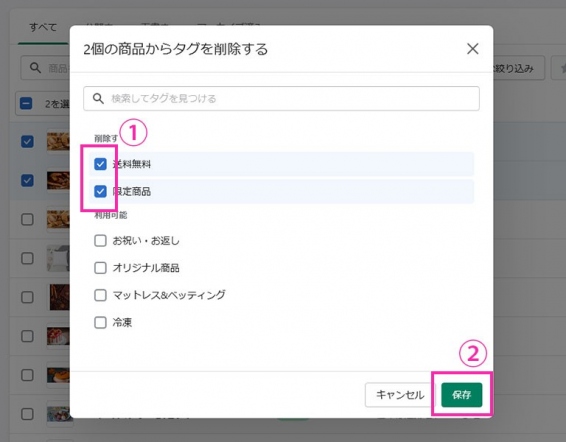The image size is (566, 442).
Task: Close the tag removal dialog
Action: pyautogui.click(x=473, y=49)
